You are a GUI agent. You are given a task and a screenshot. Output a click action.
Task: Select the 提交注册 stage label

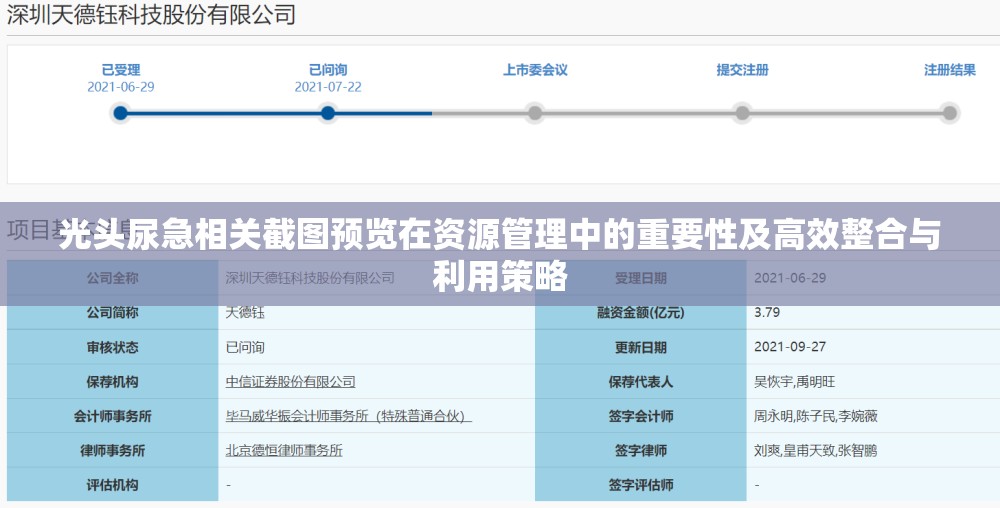point(742,70)
